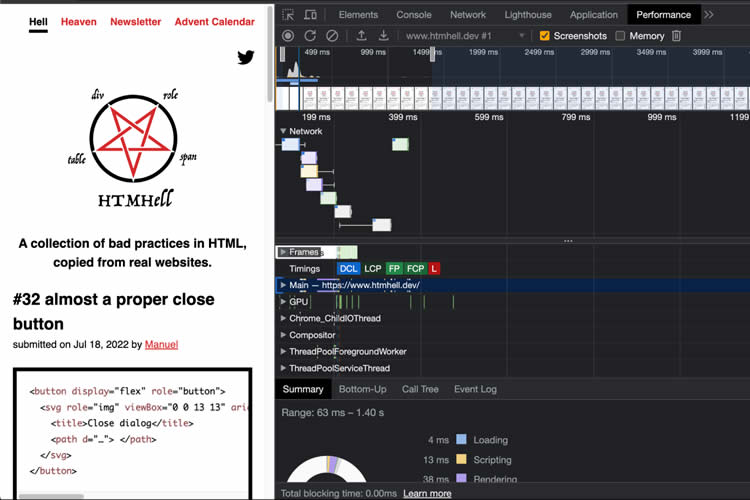Screen dimensions: 750x500
Task: Activate the inspect element picker icon
Action: [288, 15]
